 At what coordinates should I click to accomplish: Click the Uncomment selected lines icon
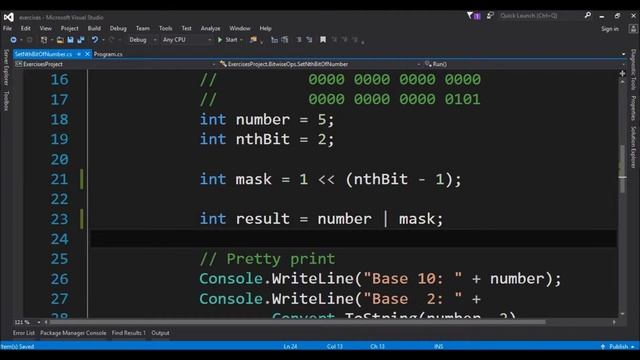284,40
